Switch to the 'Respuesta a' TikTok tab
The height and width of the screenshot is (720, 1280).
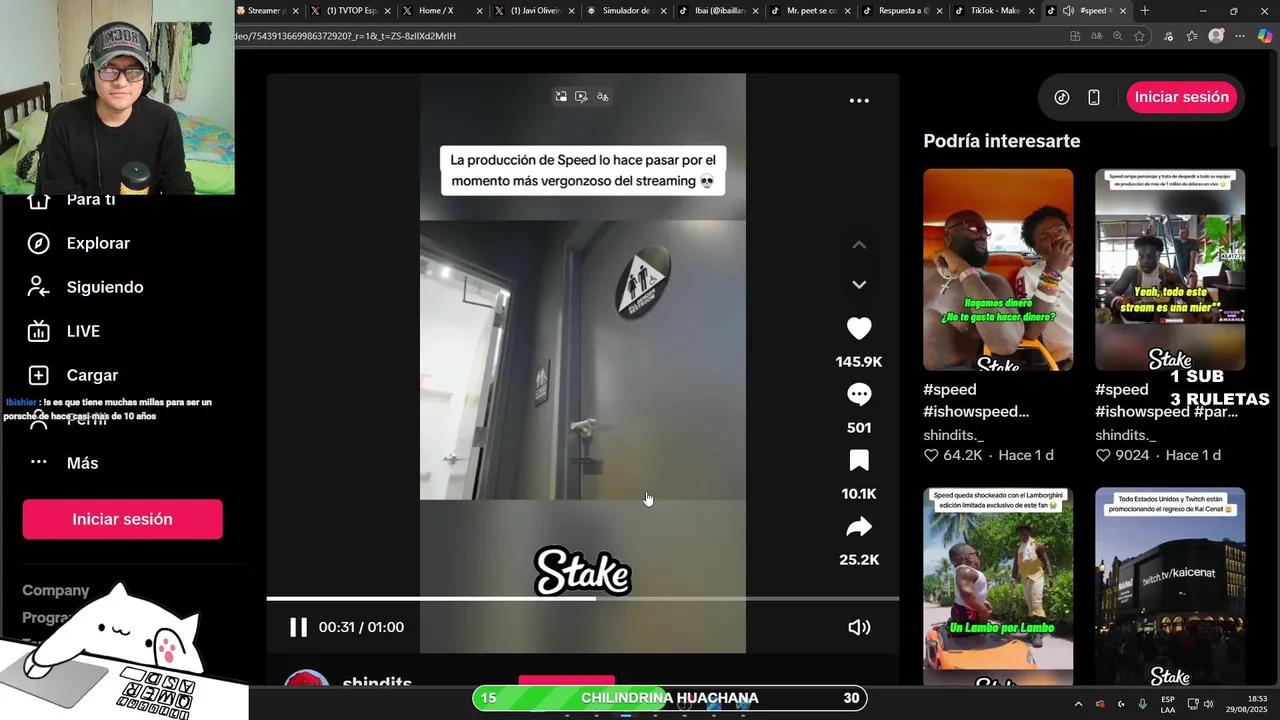pos(903,11)
